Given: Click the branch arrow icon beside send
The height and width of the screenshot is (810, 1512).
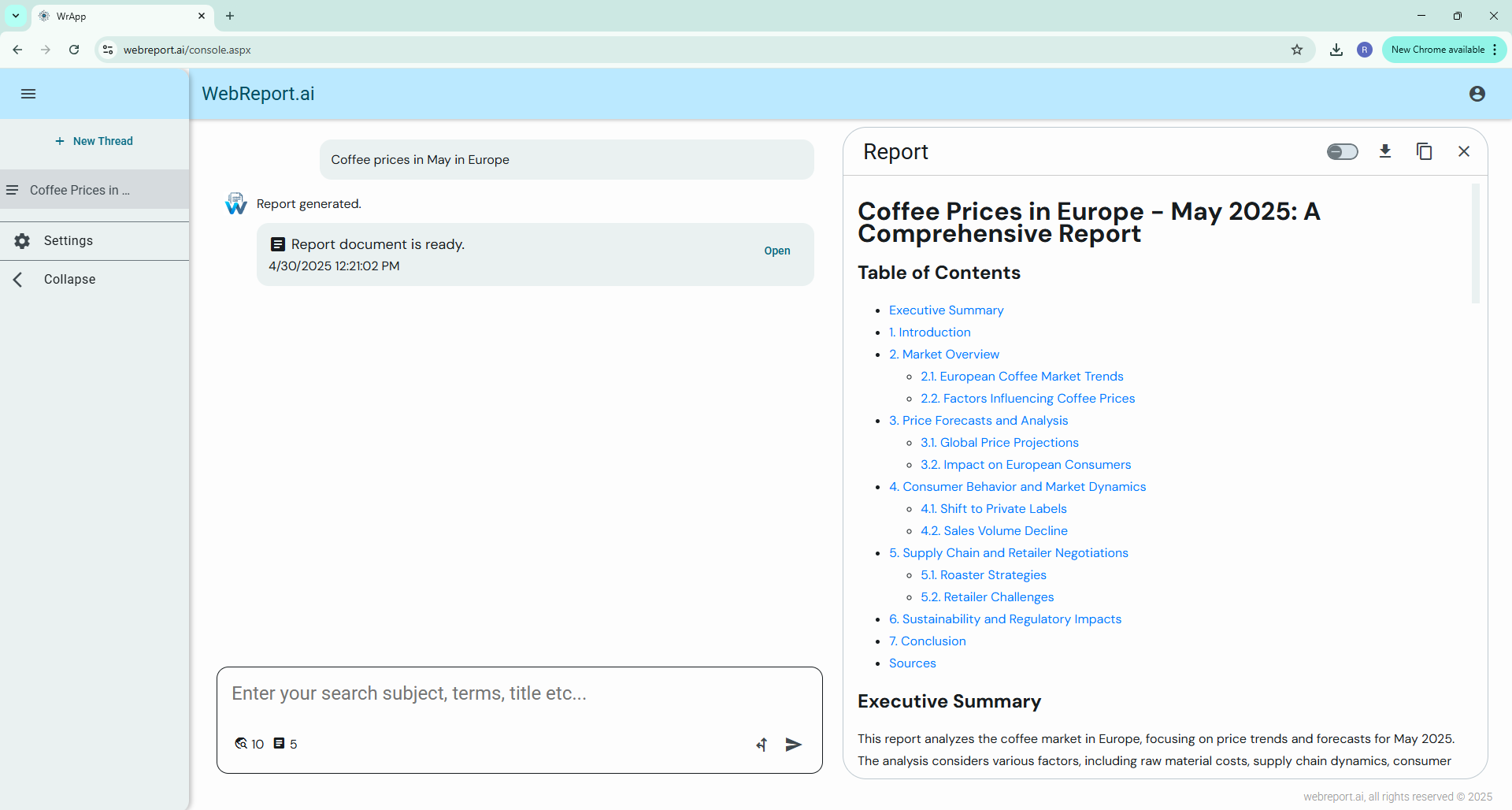Looking at the screenshot, I should click(x=762, y=745).
